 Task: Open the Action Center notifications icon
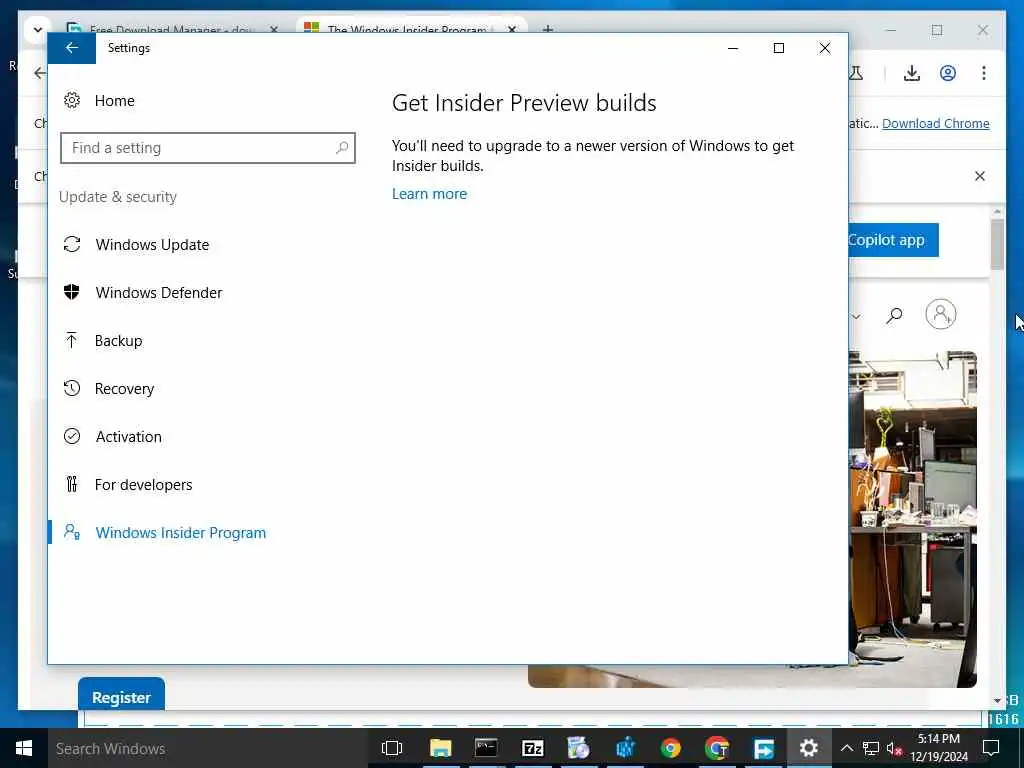coord(991,748)
